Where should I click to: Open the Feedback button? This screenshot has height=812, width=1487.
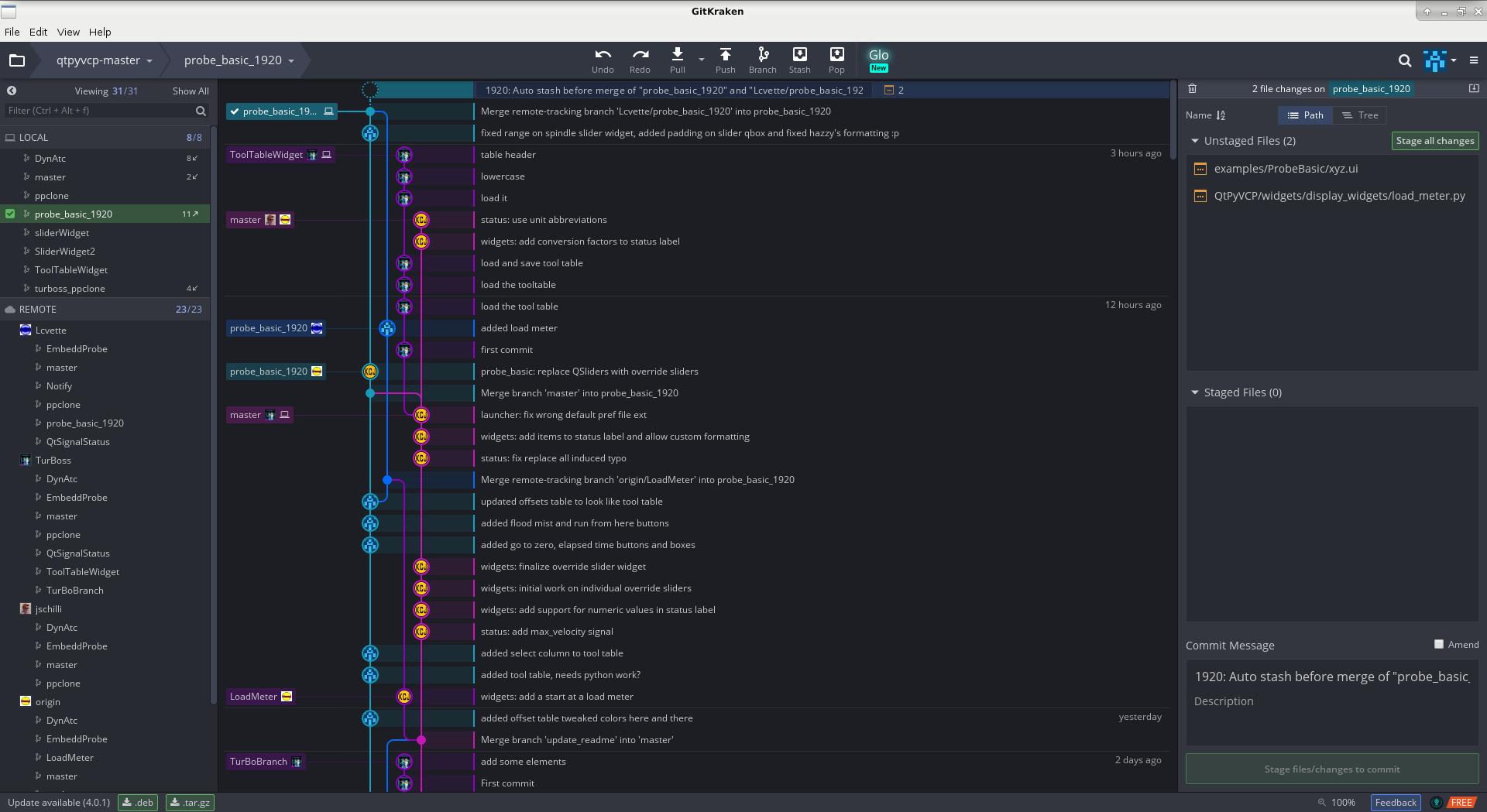(1396, 803)
